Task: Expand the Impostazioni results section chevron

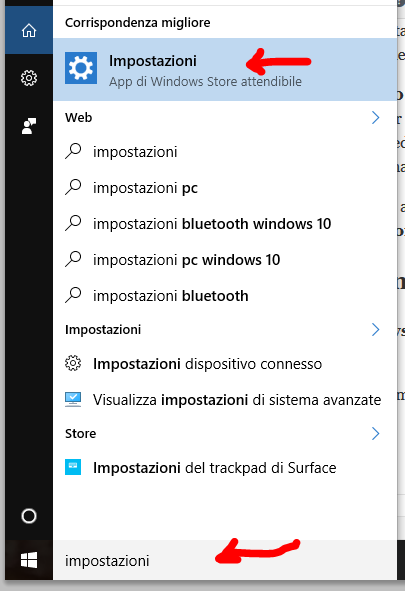Action: (x=375, y=329)
